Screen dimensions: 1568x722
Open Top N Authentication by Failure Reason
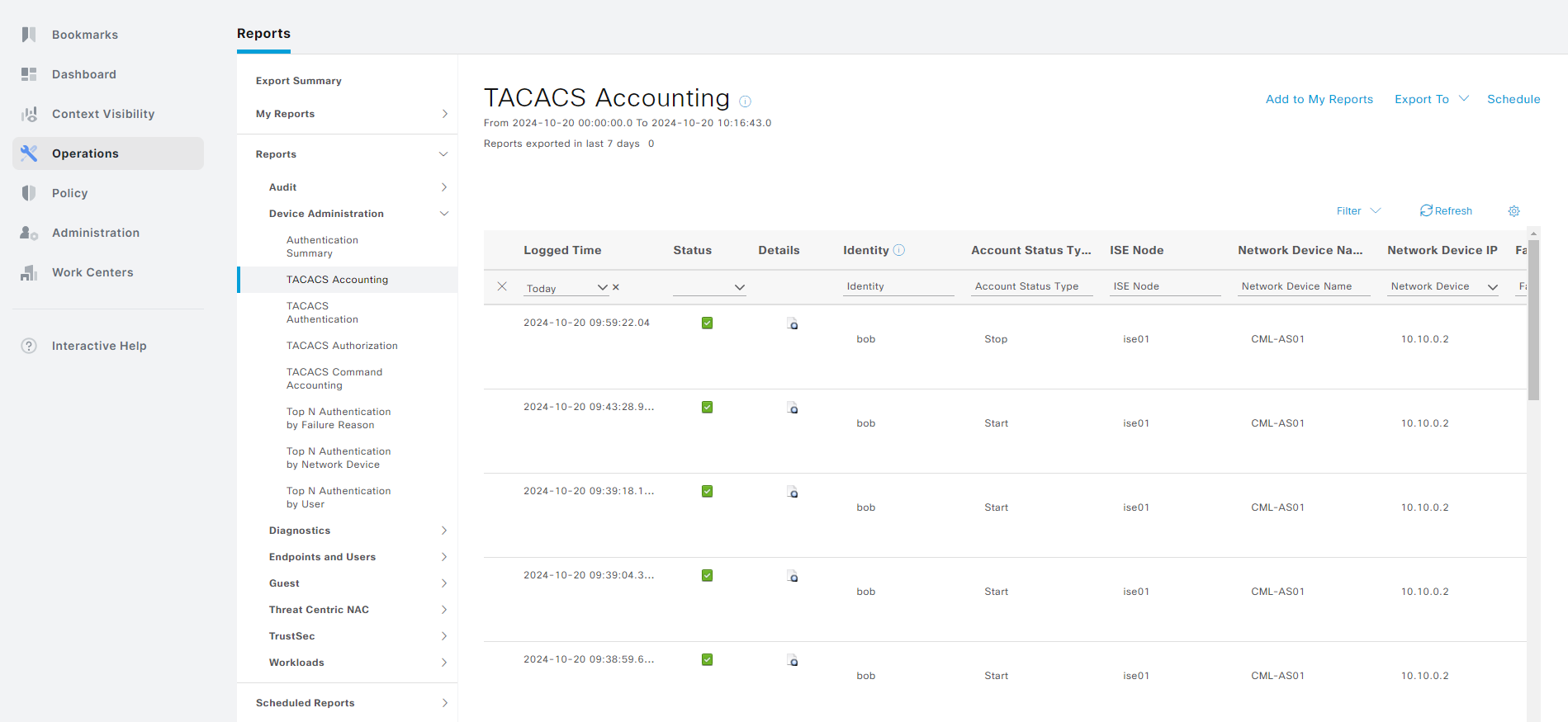tap(339, 418)
